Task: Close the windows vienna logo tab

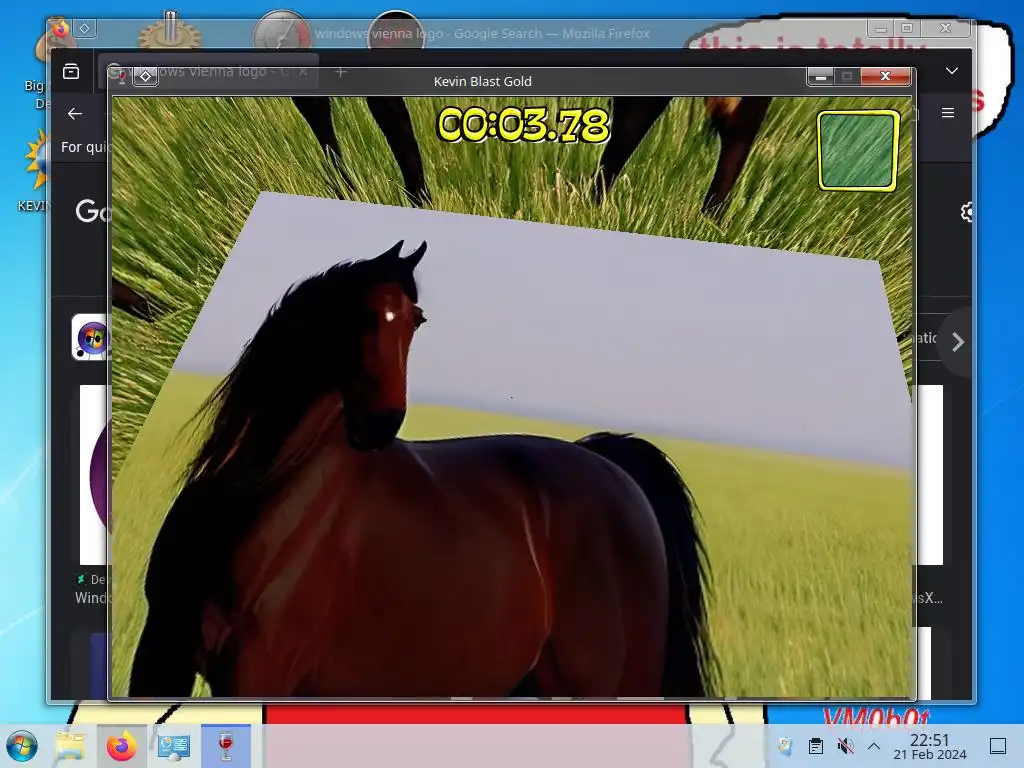Action: [303, 72]
